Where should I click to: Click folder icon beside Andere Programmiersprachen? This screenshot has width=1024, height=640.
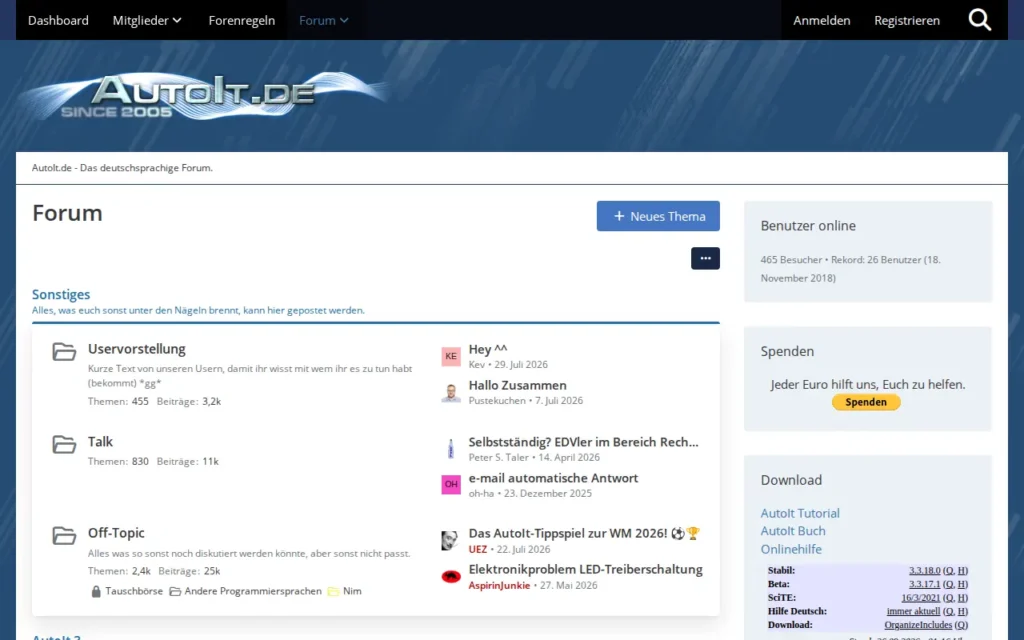pyautogui.click(x=175, y=591)
